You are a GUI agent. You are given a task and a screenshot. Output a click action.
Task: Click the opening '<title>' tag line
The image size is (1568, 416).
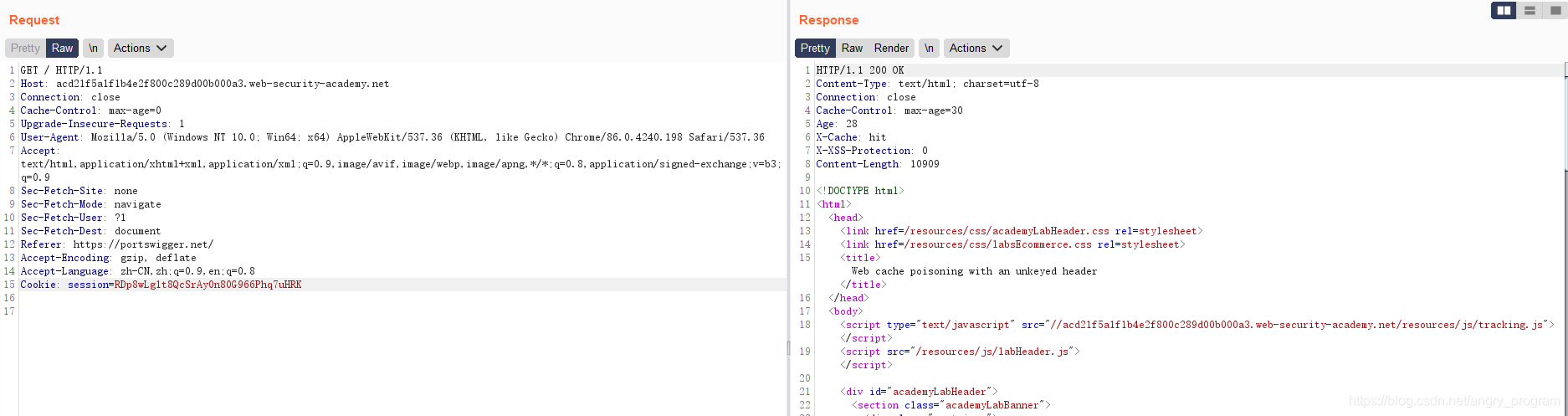860,258
